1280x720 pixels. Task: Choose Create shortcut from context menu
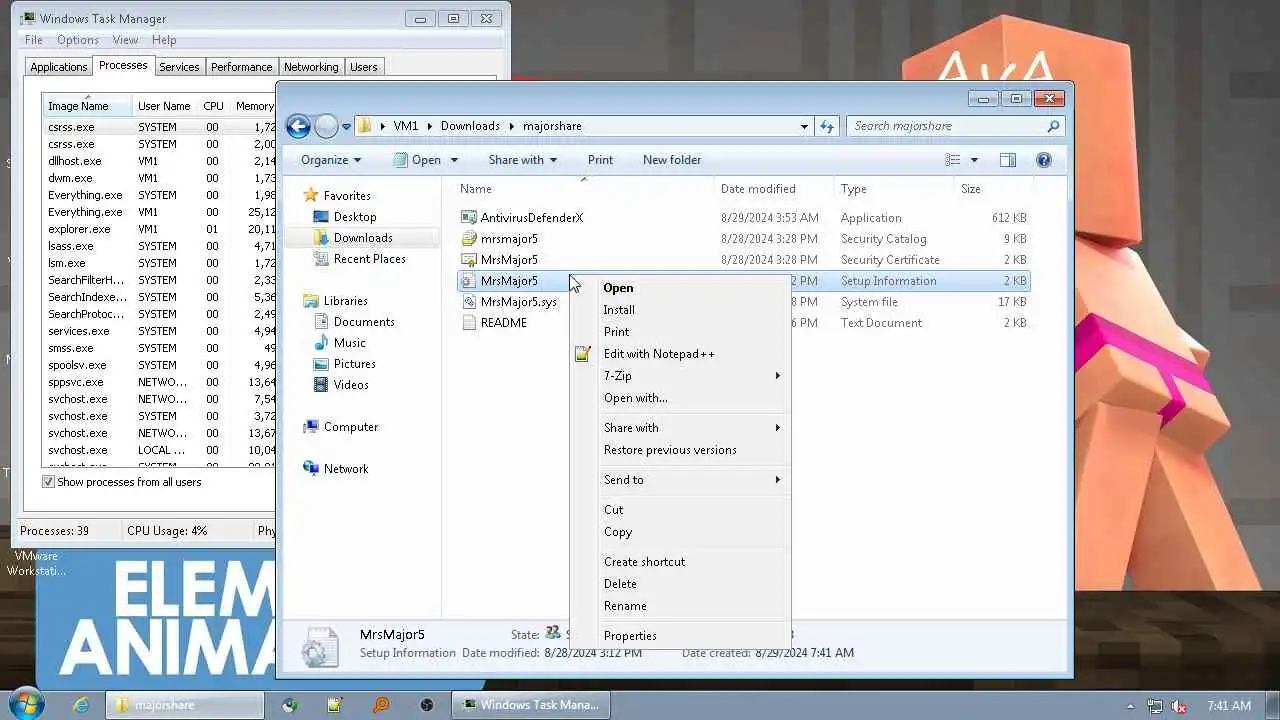tap(644, 562)
